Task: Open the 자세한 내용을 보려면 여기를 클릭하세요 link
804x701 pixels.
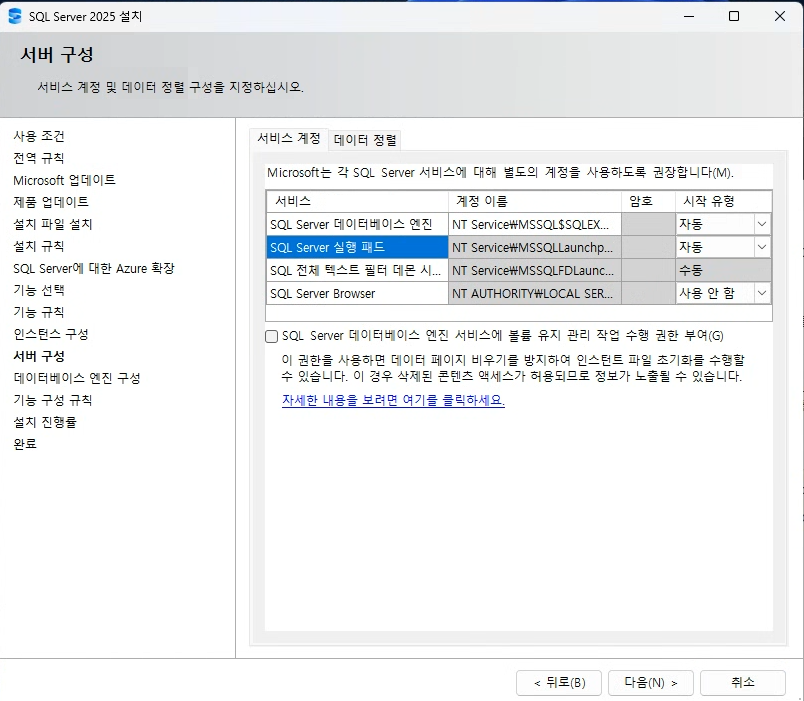Action: click(x=393, y=400)
